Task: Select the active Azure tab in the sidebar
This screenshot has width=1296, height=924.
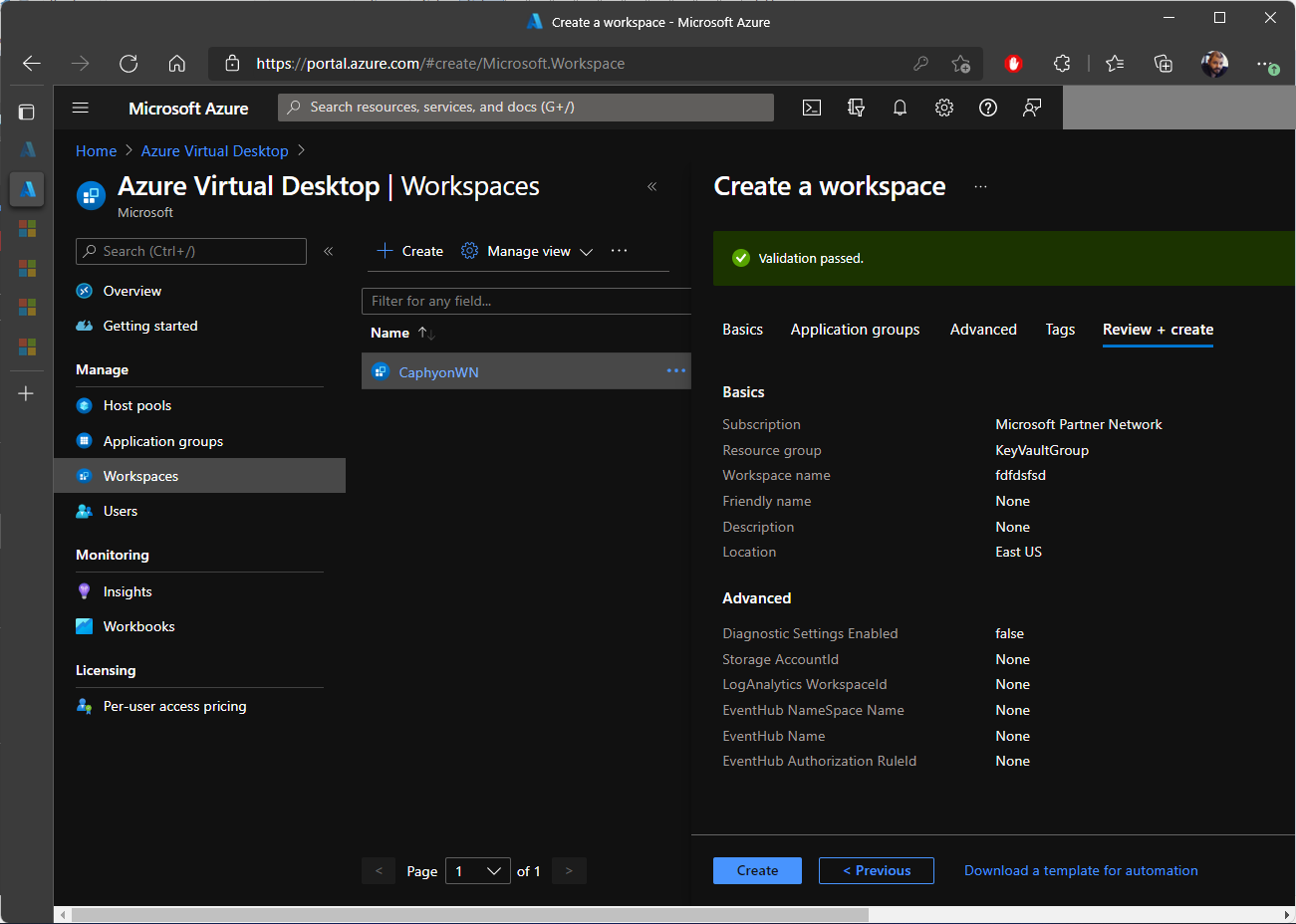Action: pyautogui.click(x=27, y=188)
